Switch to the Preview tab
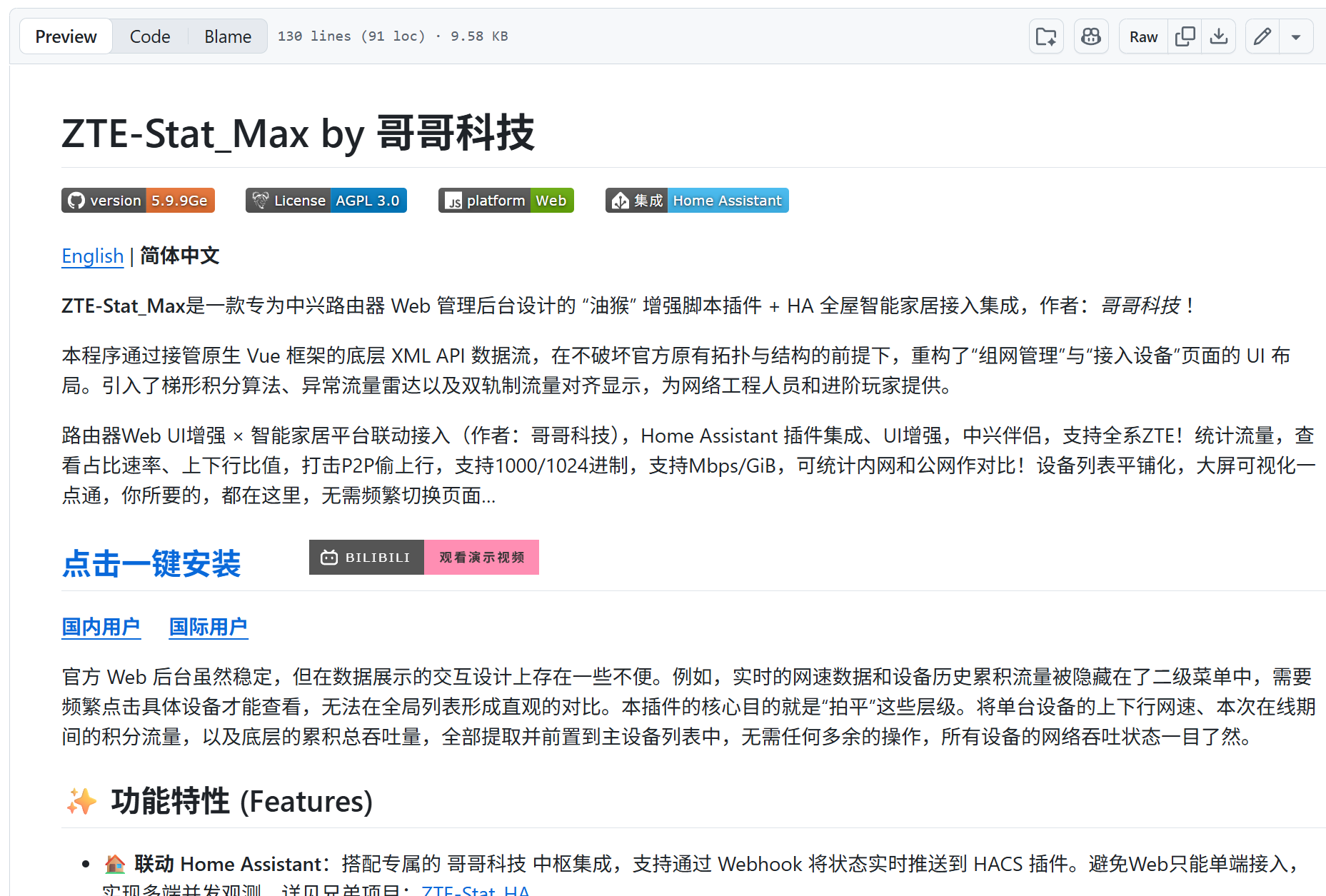This screenshot has width=1326, height=896. (x=66, y=36)
